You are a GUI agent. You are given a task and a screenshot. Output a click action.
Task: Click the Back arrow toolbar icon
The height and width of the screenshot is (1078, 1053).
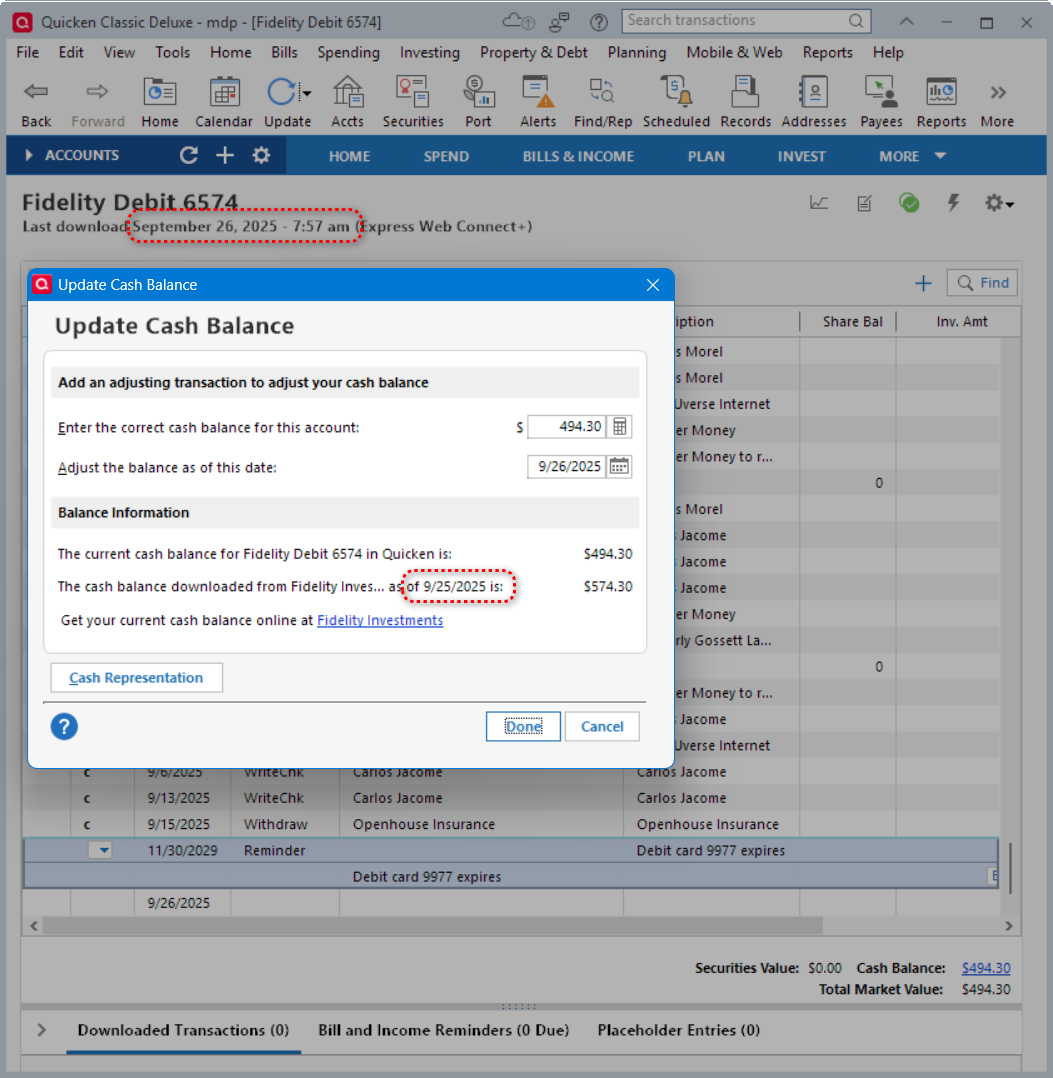click(36, 92)
